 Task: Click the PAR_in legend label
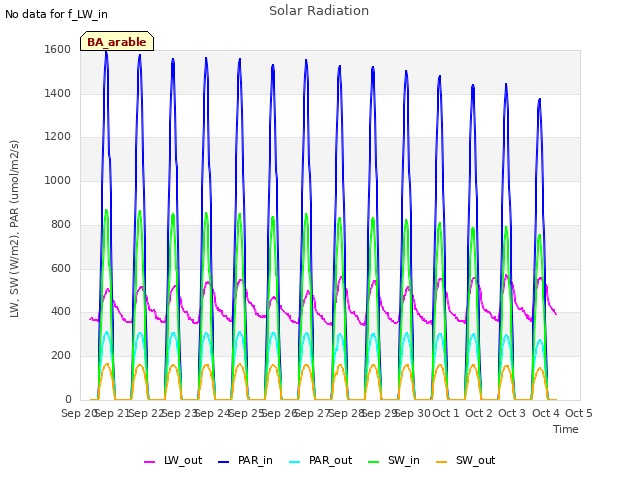tap(255, 461)
